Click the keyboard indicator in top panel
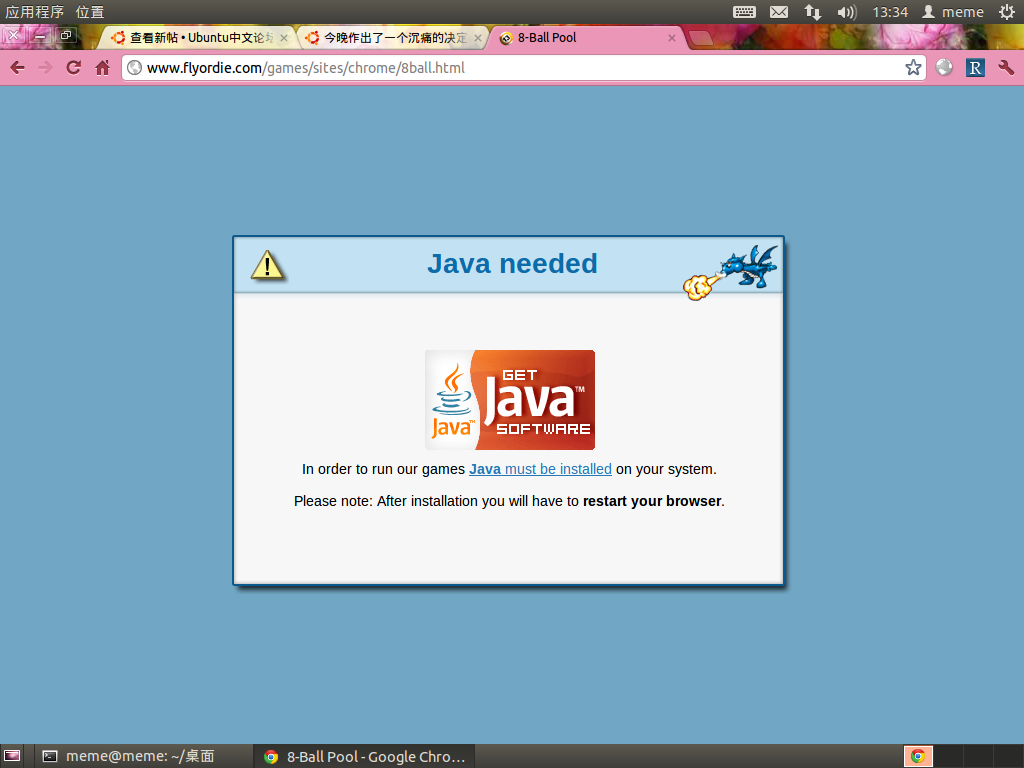 tap(744, 12)
